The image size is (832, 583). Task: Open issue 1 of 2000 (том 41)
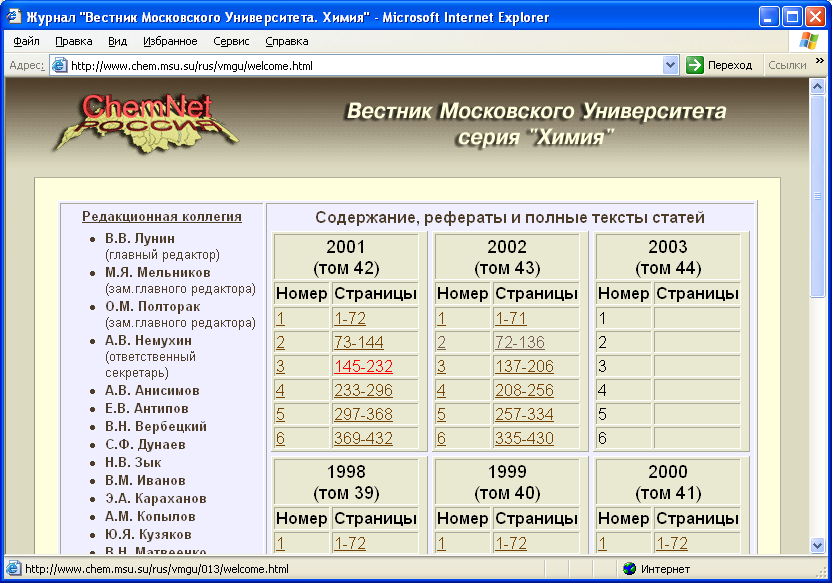point(602,543)
